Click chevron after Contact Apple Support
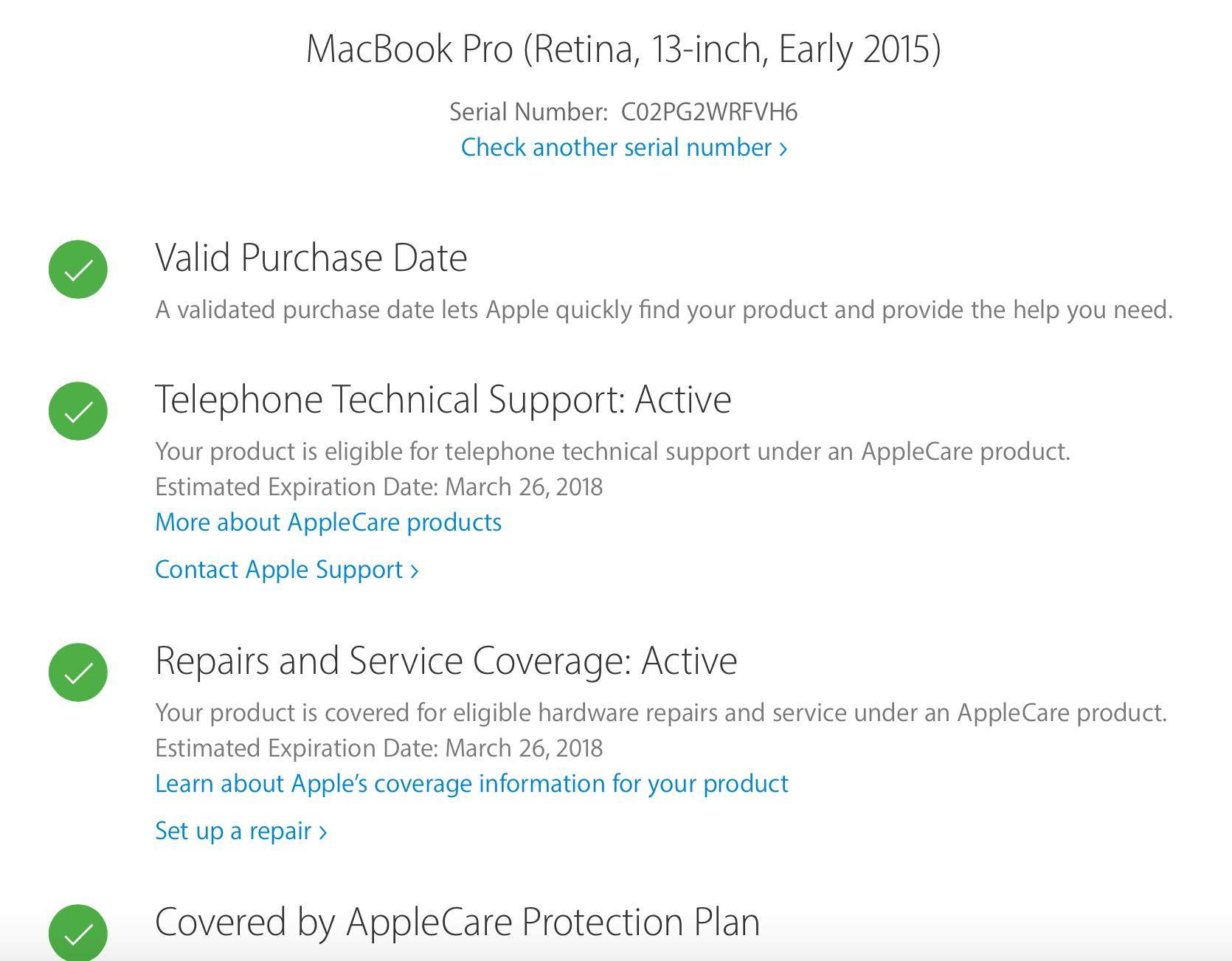1232x961 pixels. click(x=415, y=571)
